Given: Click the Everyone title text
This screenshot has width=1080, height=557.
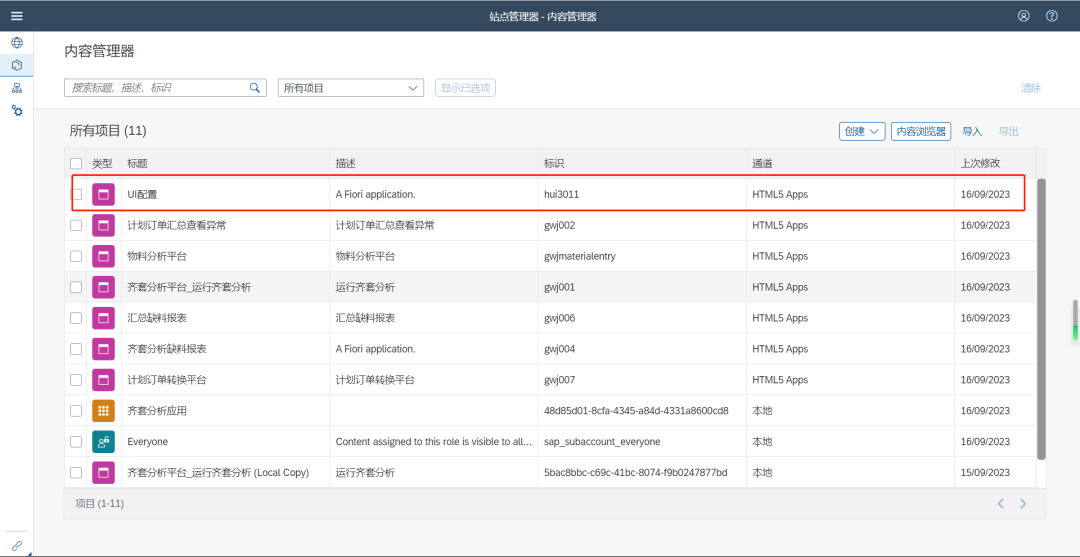Looking at the screenshot, I should coord(147,441).
